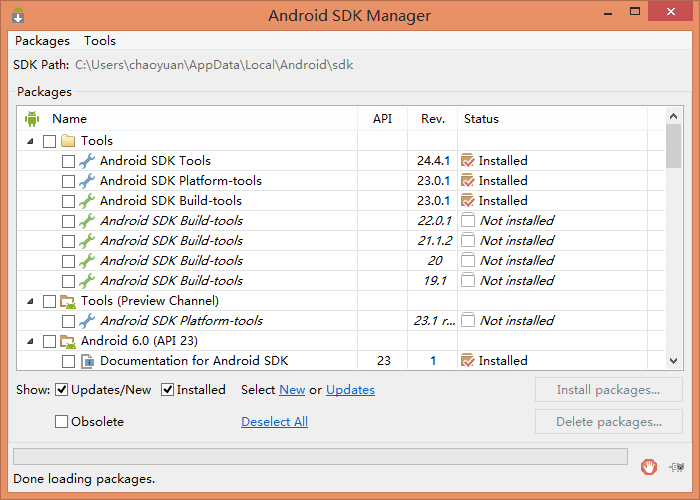Click not-installed status icon for Build-tools 19.1

(467, 280)
